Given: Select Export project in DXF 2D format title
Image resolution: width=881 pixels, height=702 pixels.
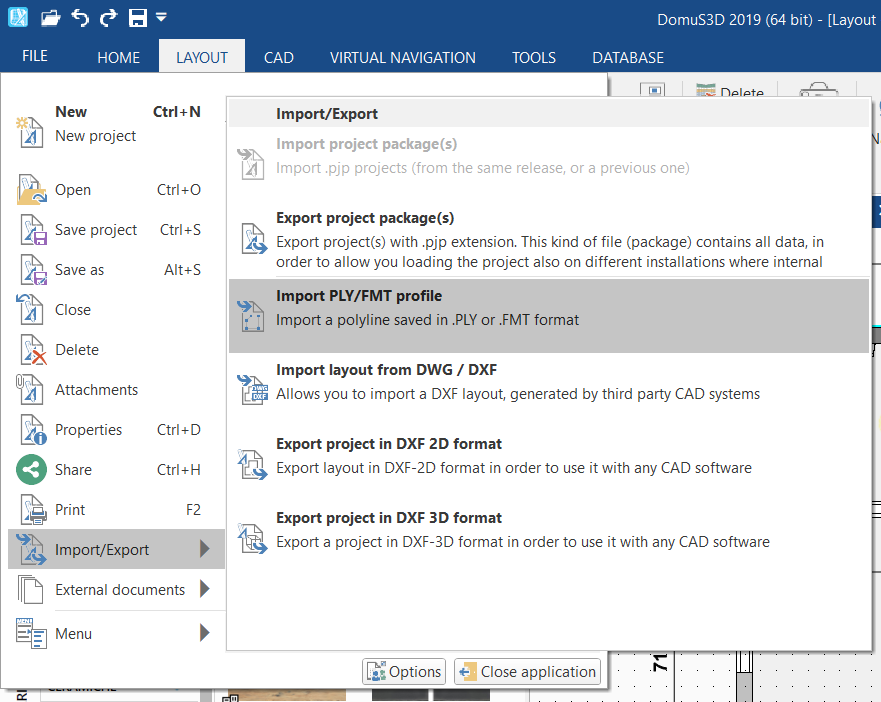Looking at the screenshot, I should click(x=389, y=444).
